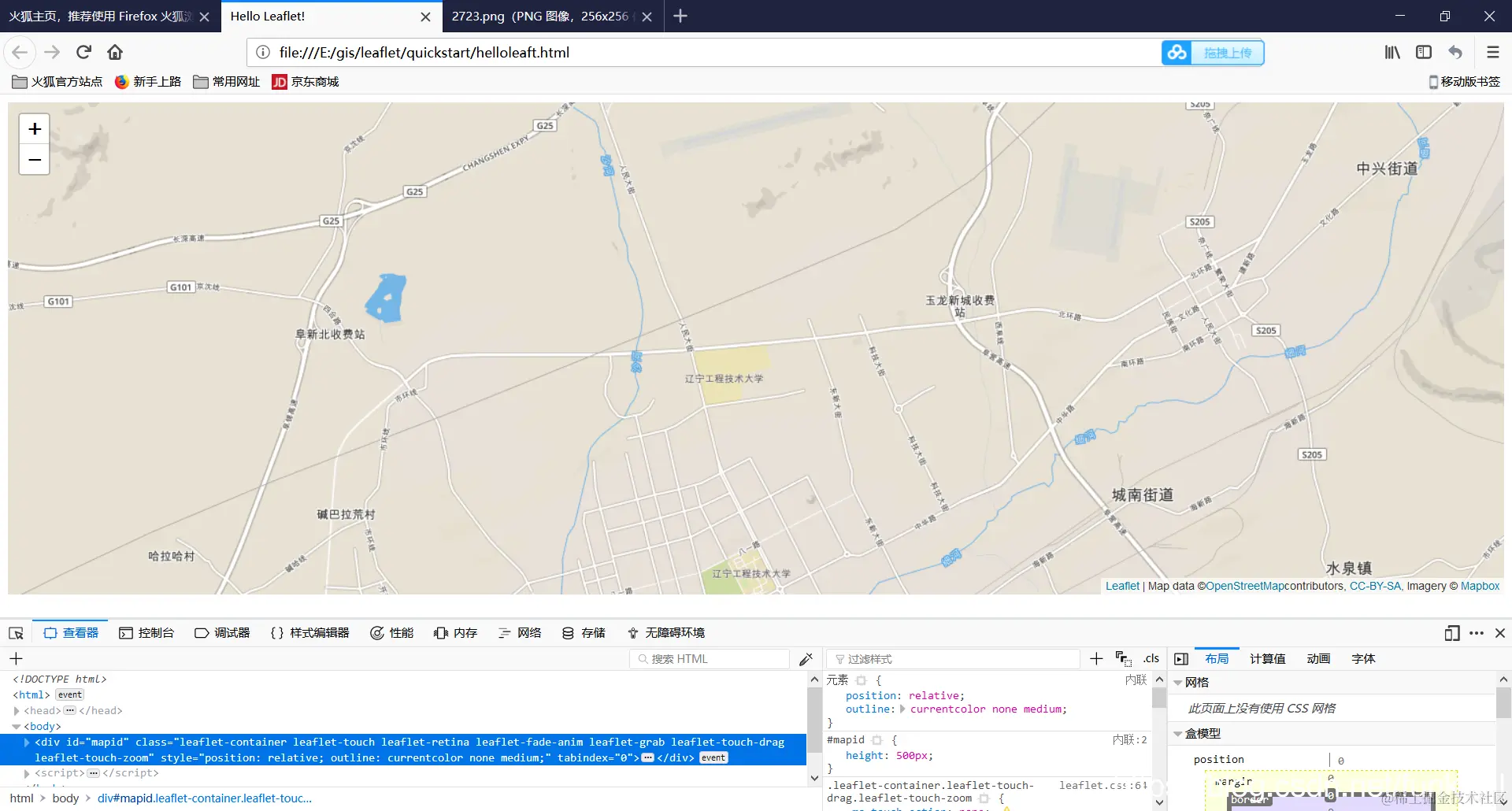Image resolution: width=1512 pixels, height=811 pixels.
Task: Close the 2723.png image tab
Action: (x=647, y=17)
